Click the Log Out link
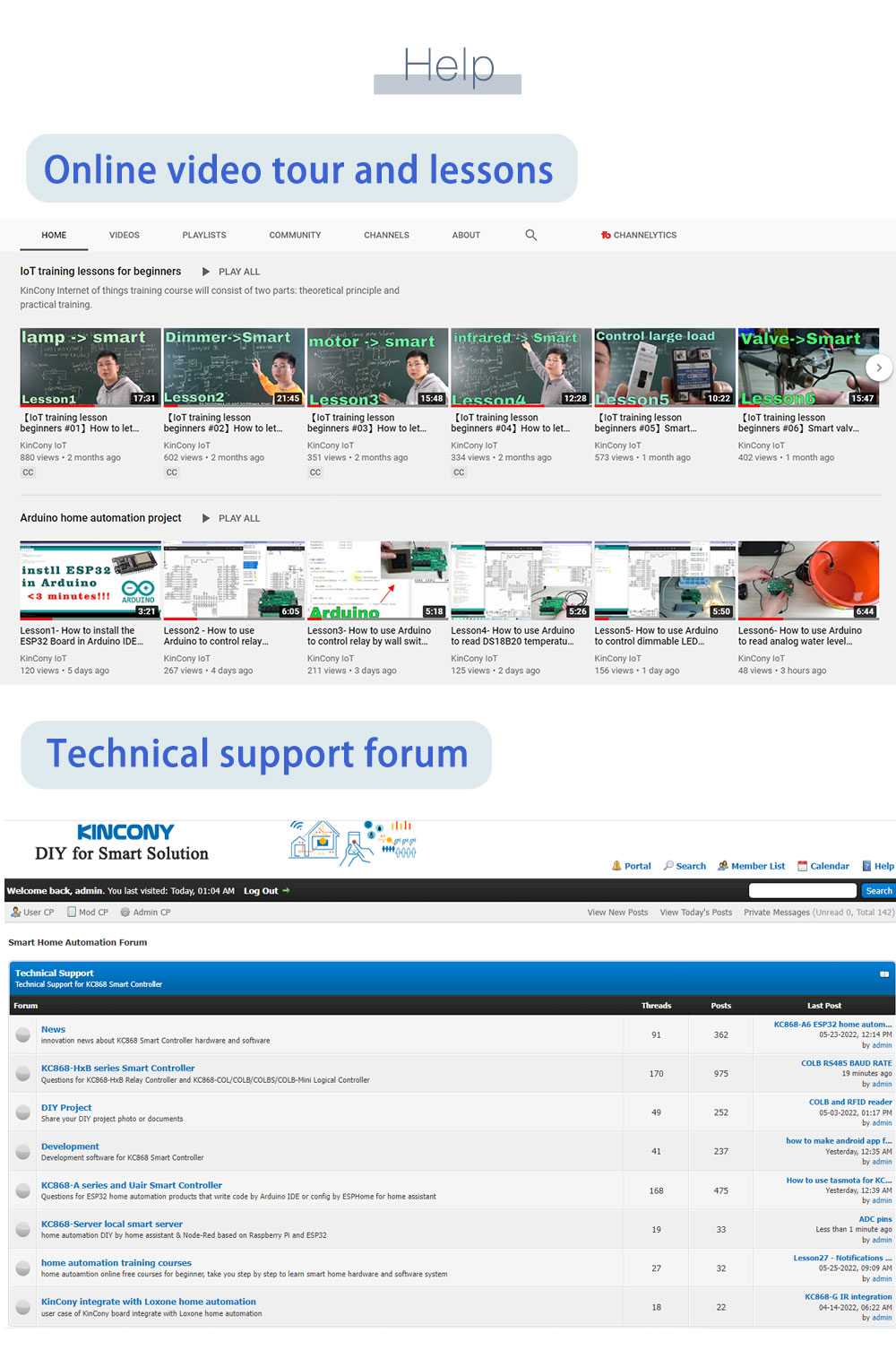Viewport: 896px width, 1350px height. 262,891
